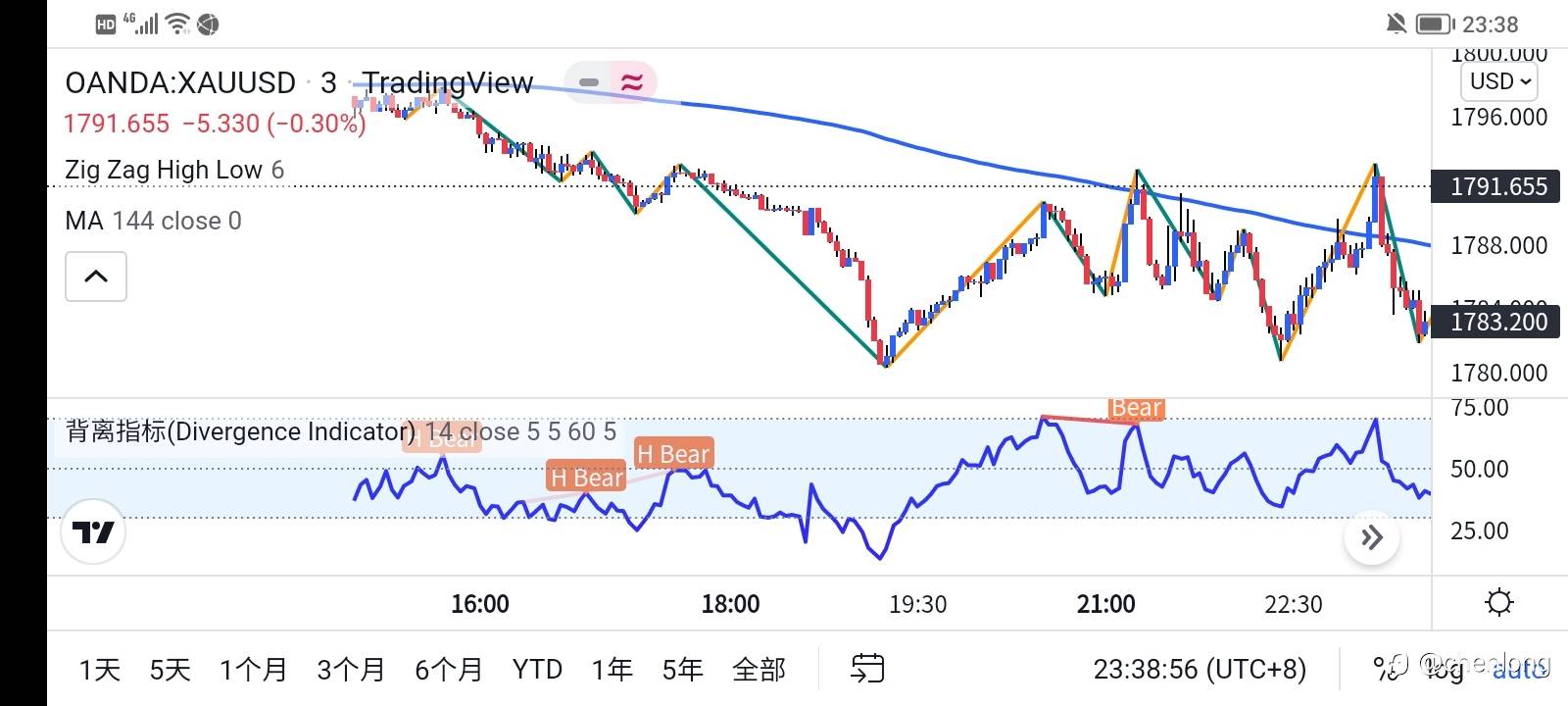Select the YTD time range

(x=537, y=670)
